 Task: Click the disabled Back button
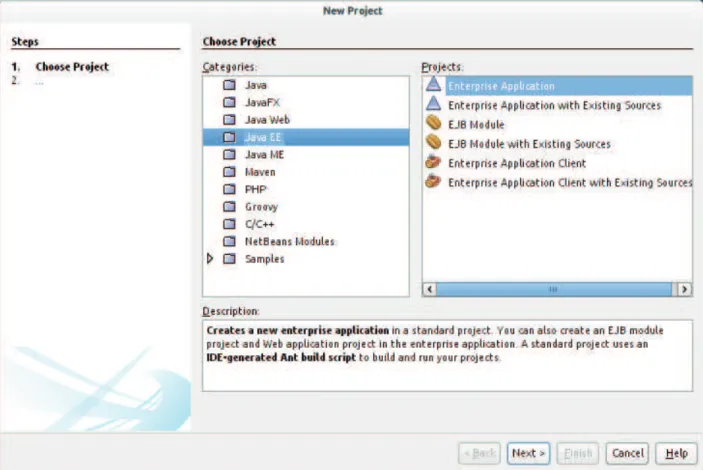480,453
